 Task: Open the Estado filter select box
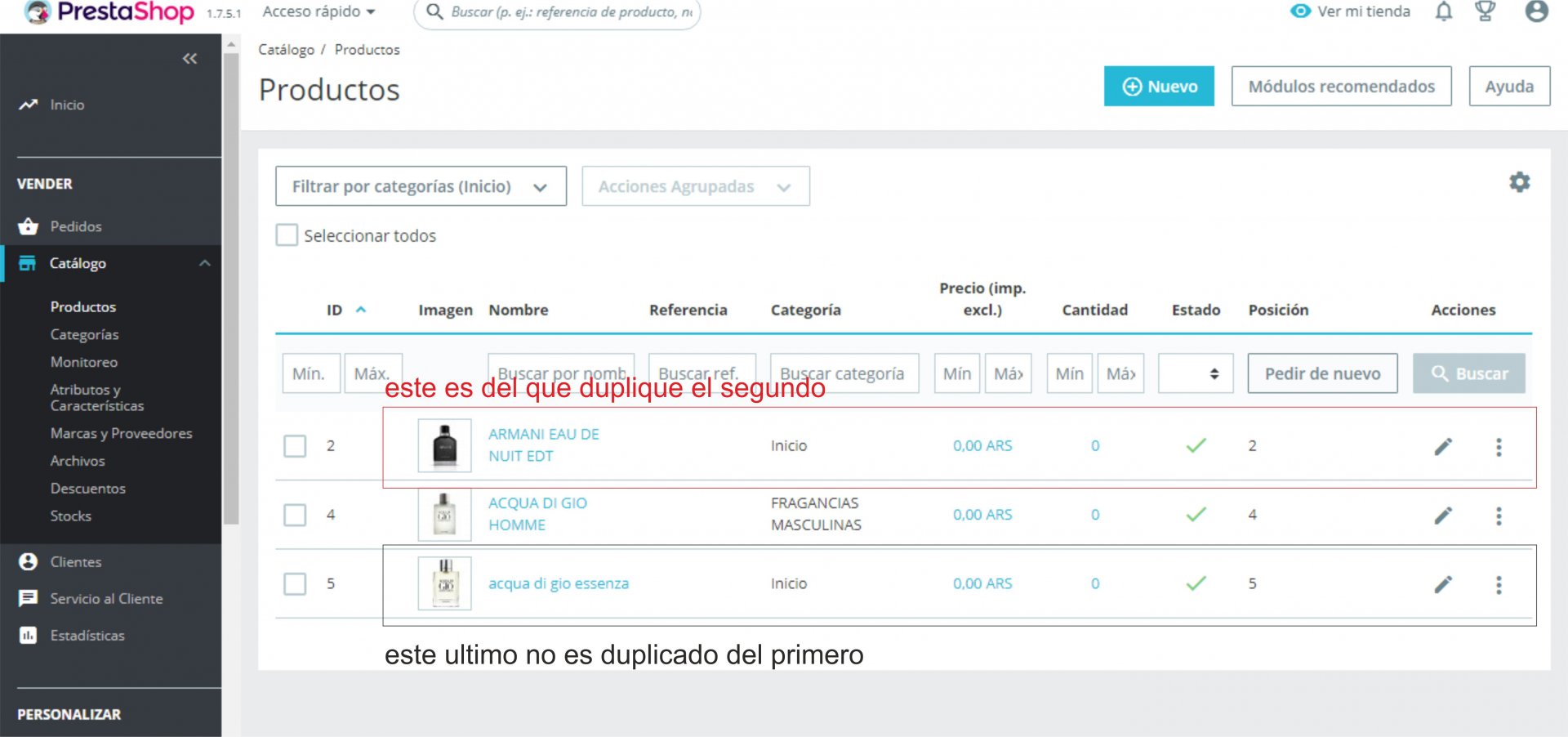click(1196, 373)
